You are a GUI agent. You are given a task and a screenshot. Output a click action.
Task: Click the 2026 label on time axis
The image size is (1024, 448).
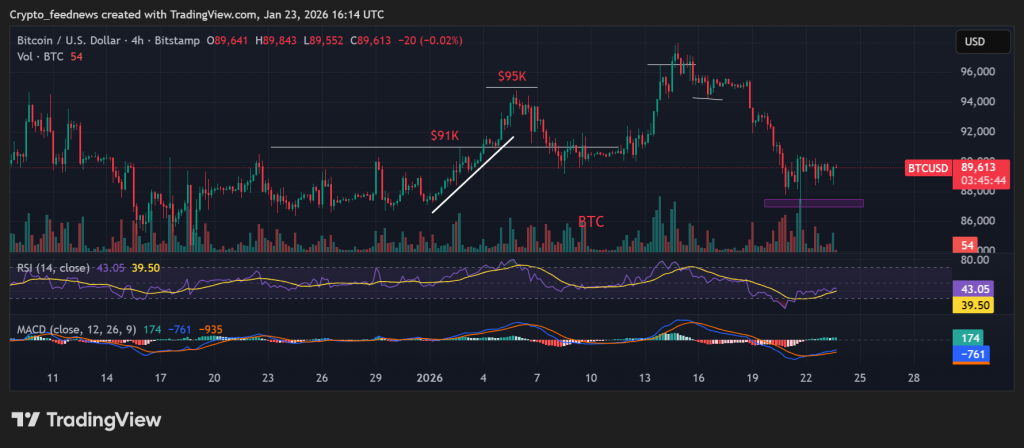click(429, 378)
